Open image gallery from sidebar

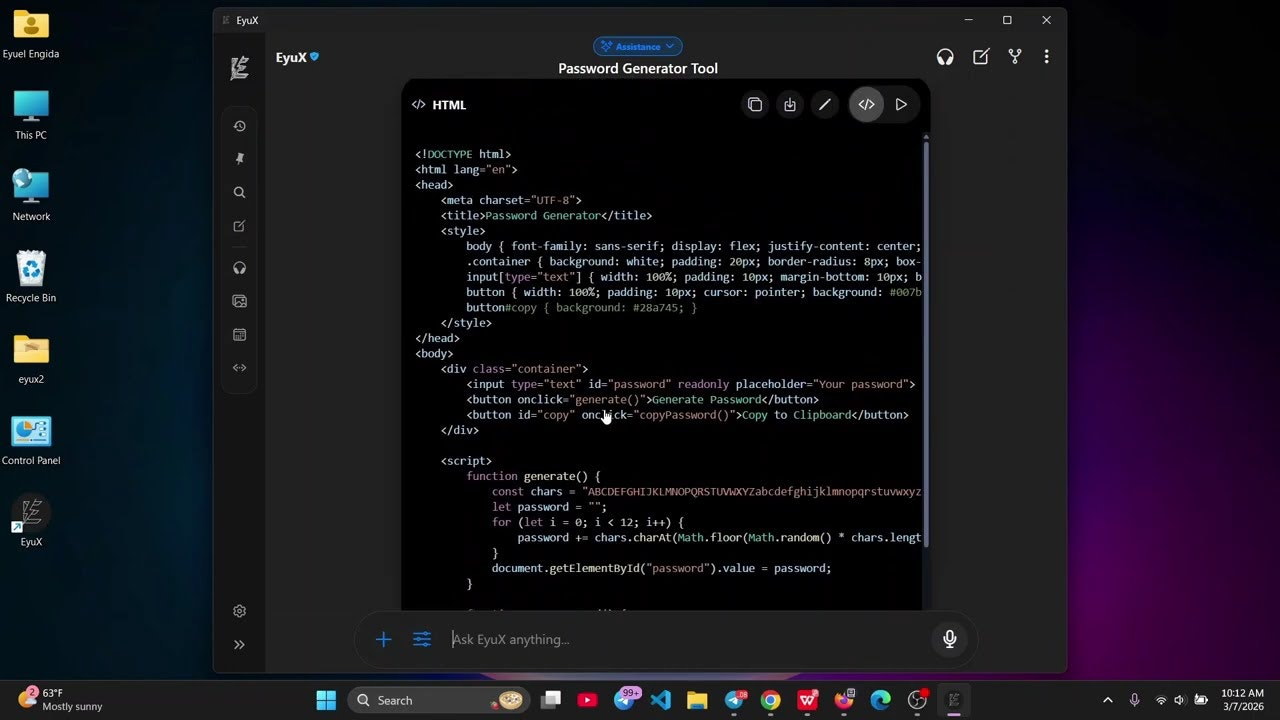coord(239,301)
